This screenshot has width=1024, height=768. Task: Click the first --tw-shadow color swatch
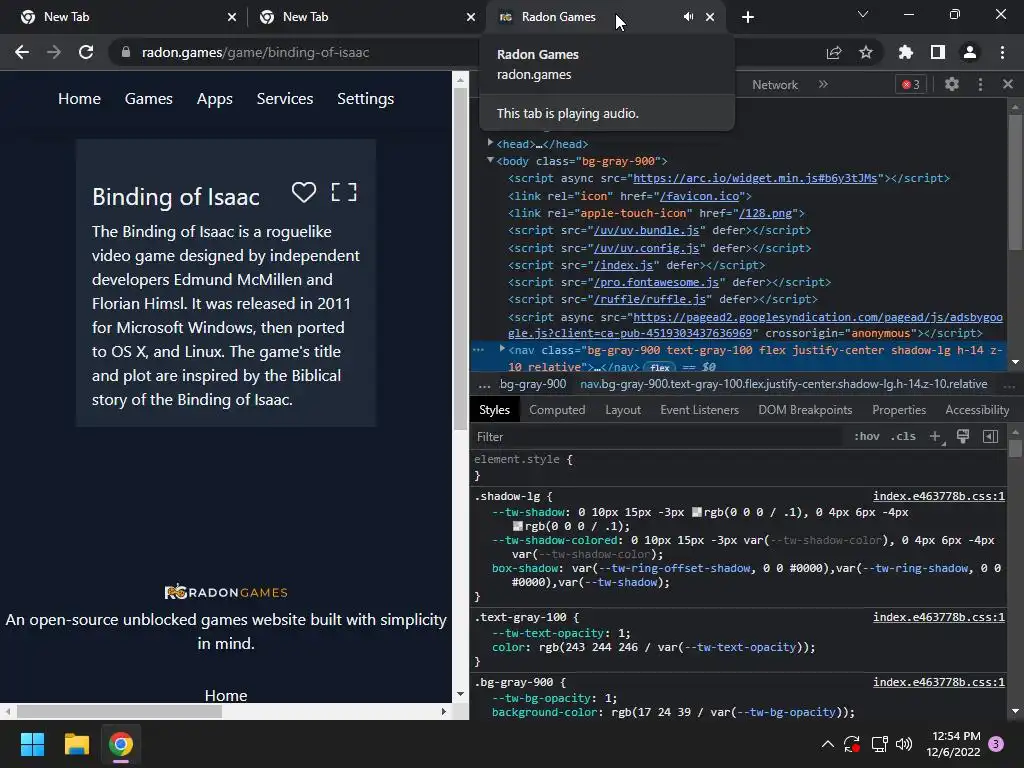pyautogui.click(x=697, y=512)
